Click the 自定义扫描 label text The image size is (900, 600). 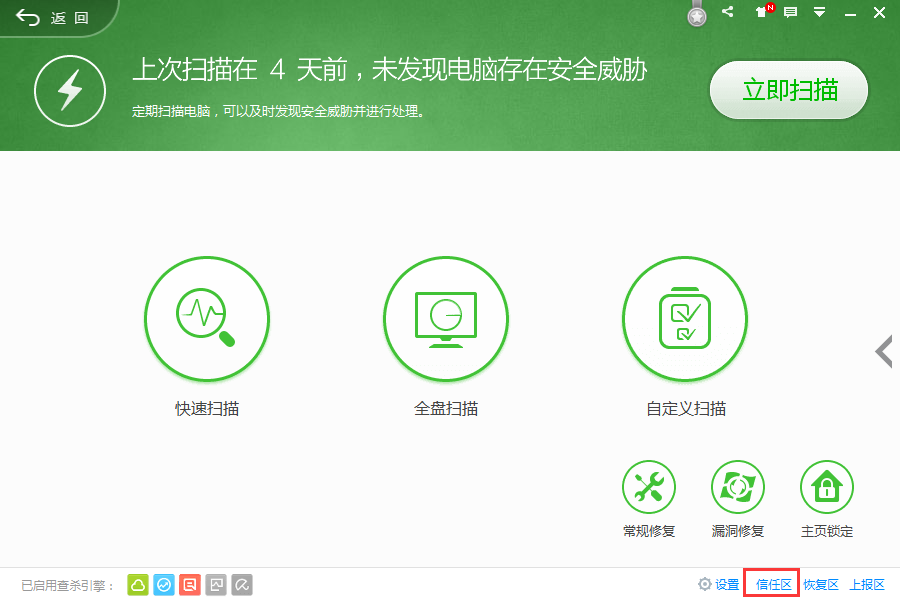[686, 409]
